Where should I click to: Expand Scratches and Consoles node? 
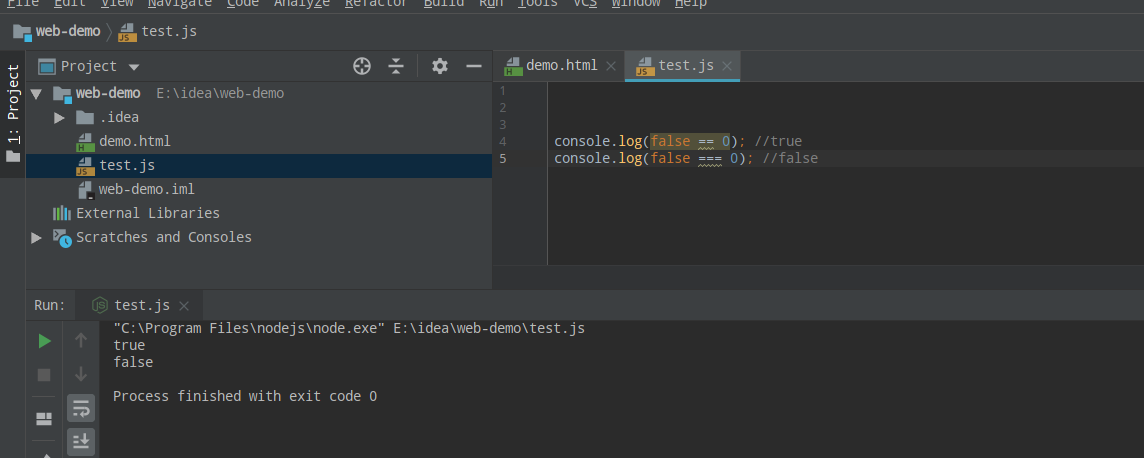click(x=36, y=238)
